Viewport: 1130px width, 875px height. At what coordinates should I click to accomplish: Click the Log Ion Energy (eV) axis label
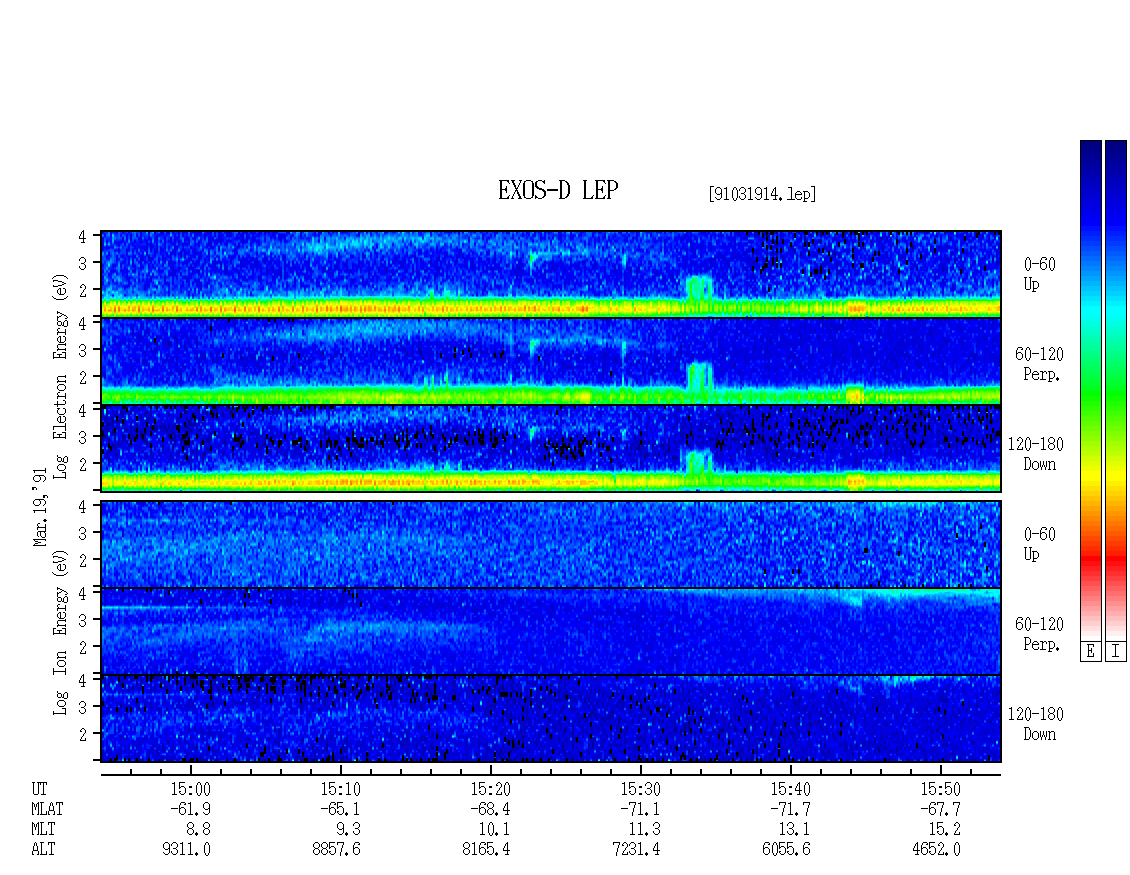click(61, 633)
